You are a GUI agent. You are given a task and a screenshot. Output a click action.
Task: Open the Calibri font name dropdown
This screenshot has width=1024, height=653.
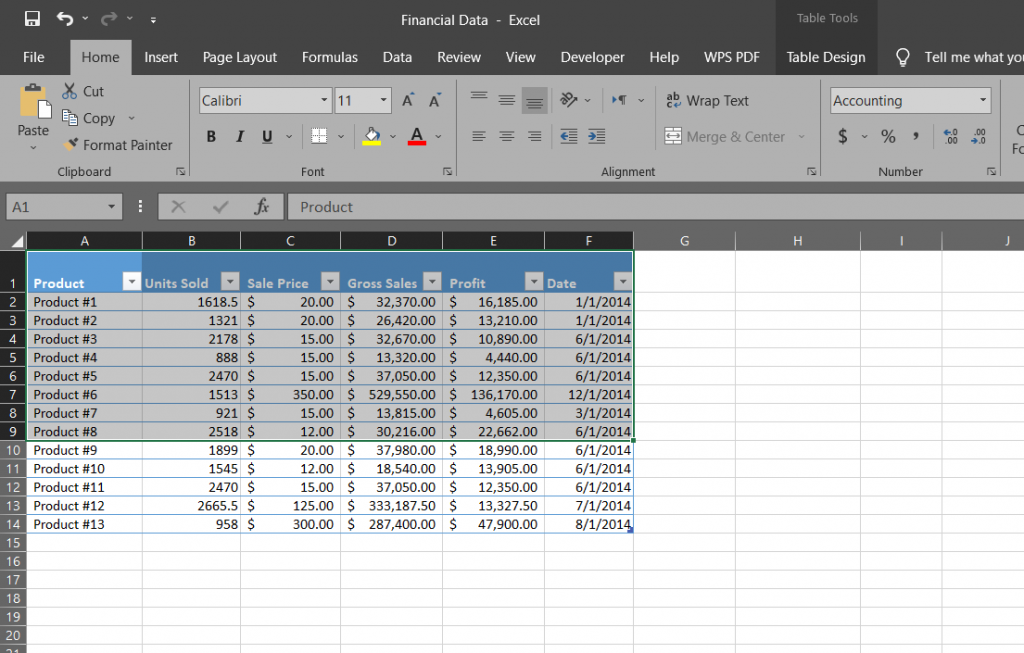click(x=325, y=101)
